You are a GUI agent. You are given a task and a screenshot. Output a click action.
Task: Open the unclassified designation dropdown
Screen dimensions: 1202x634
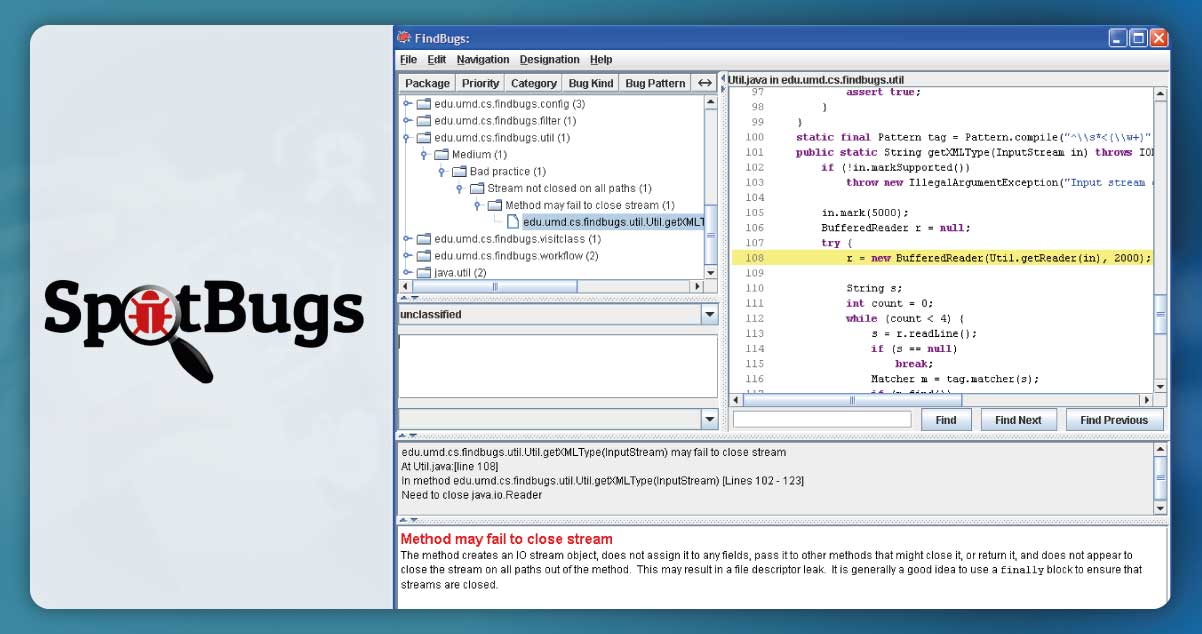tap(709, 314)
